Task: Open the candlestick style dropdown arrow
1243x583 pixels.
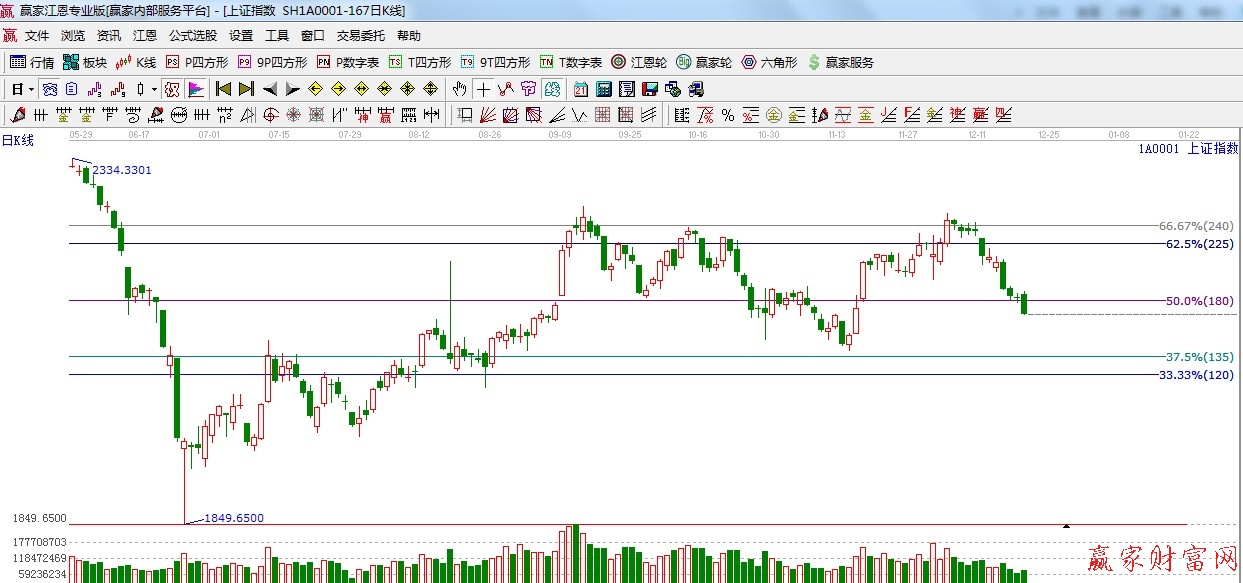Action: 154,89
